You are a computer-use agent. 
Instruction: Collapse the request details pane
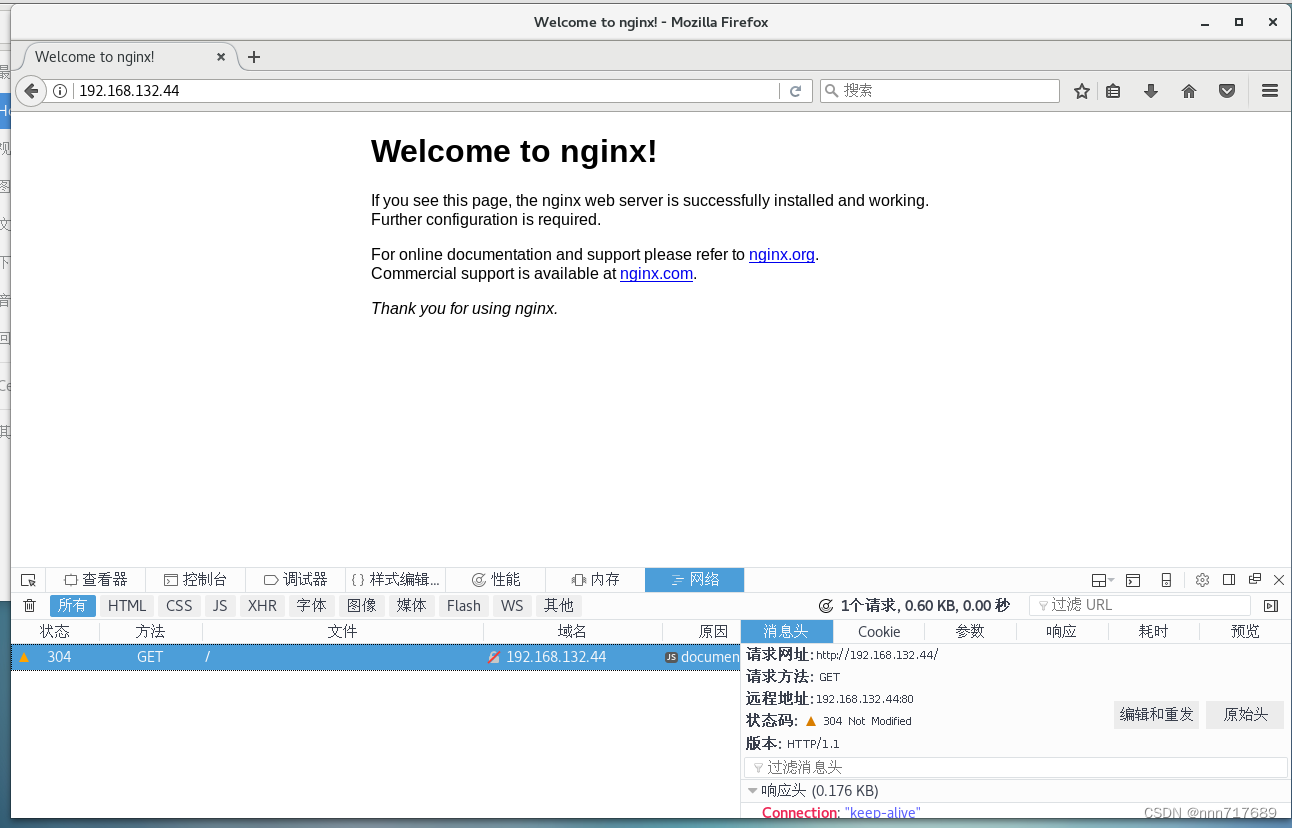click(1271, 606)
